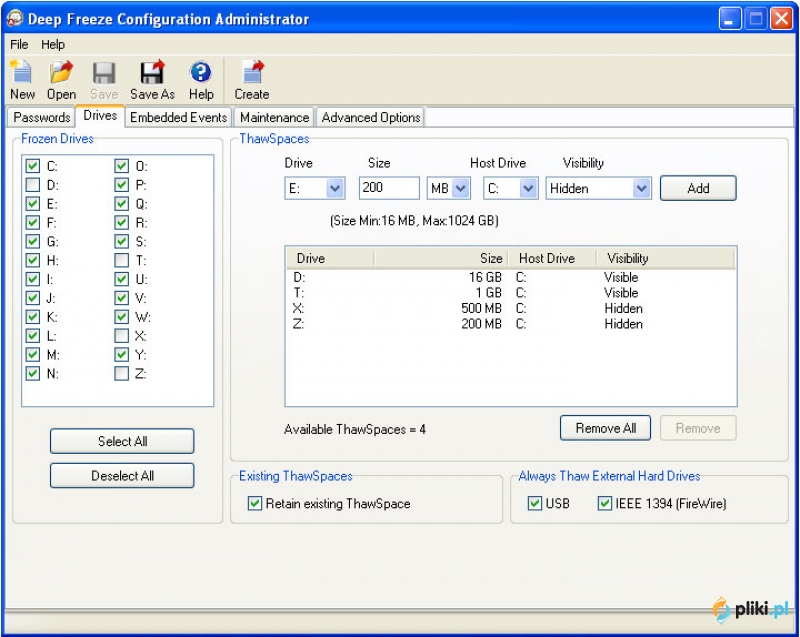
Task: Enable frozen drive Z: checkbox
Action: [x=121, y=374]
